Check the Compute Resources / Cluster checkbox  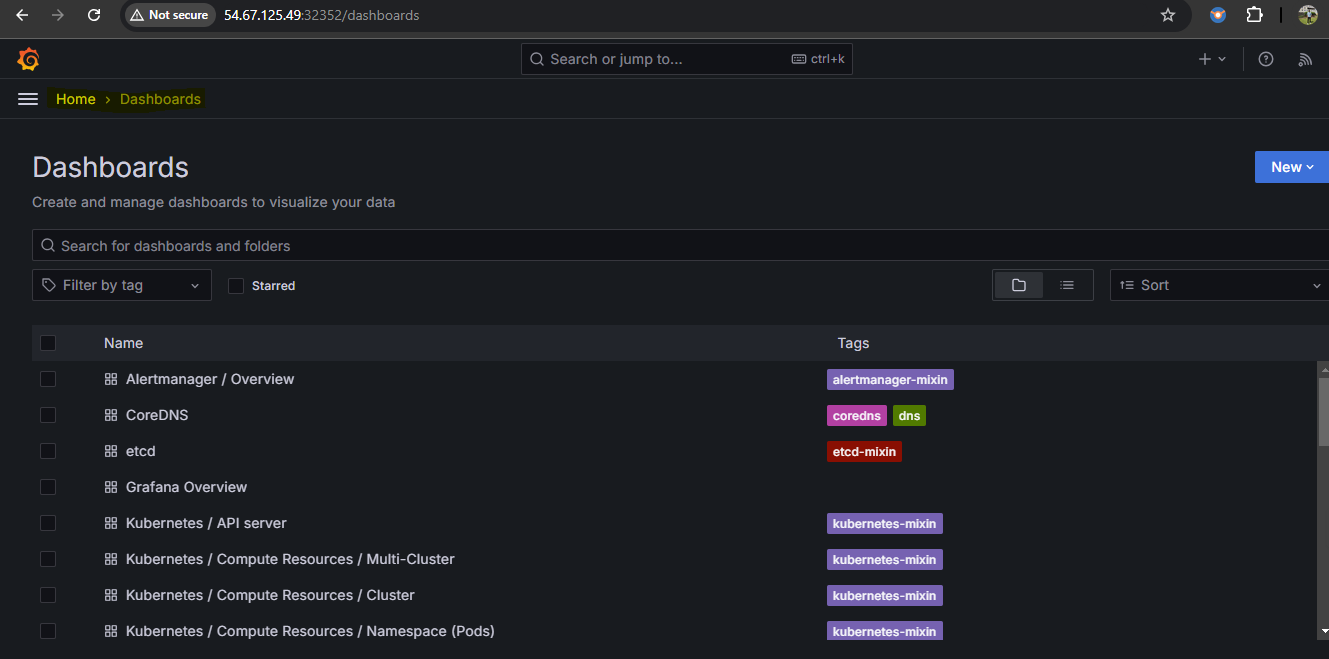(x=48, y=595)
